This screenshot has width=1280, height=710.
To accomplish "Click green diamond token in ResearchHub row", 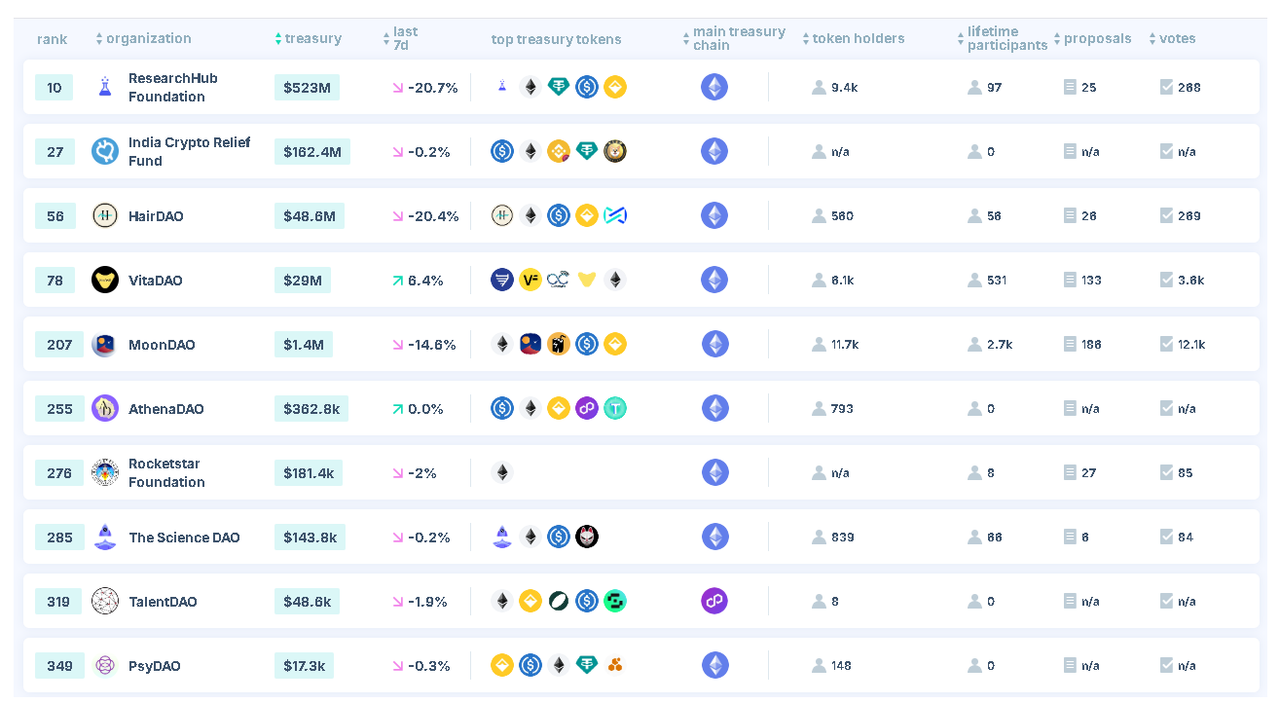I will point(559,87).
